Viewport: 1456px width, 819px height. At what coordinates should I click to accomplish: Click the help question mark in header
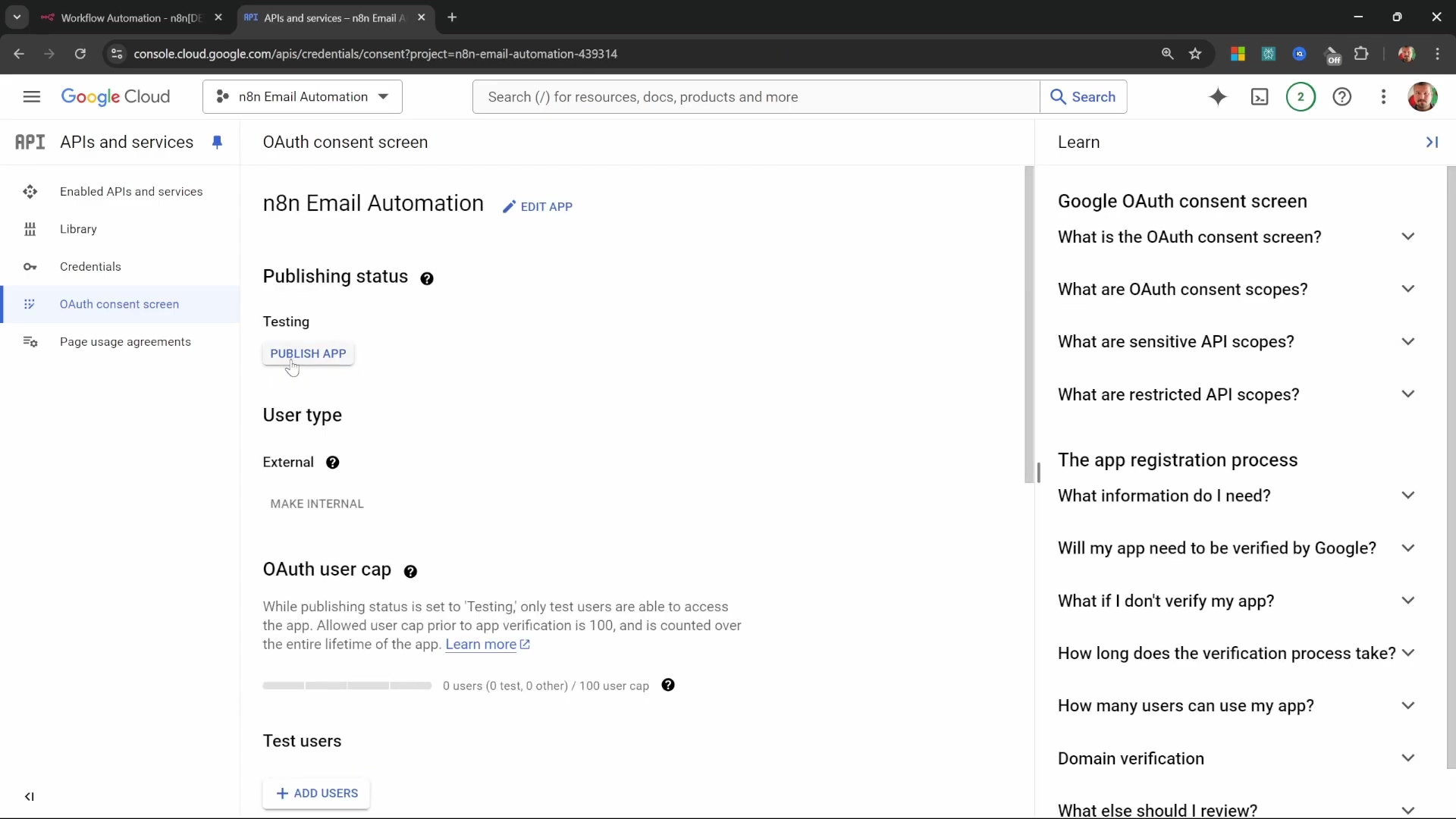tap(1341, 96)
